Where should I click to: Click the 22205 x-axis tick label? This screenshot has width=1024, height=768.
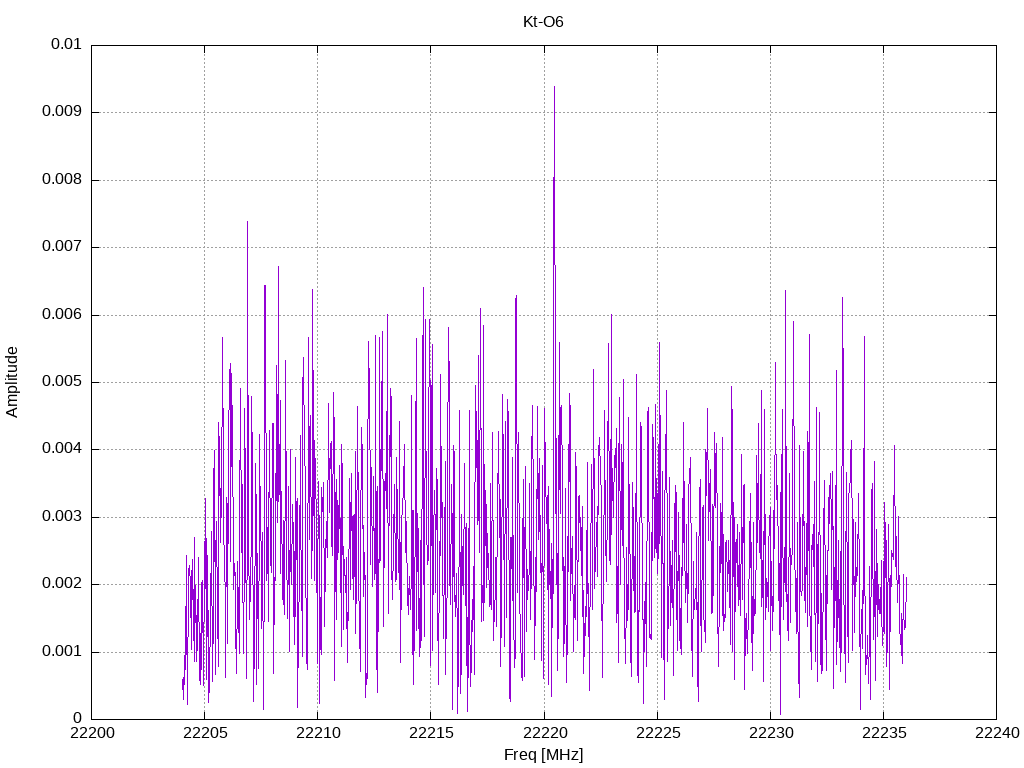point(204,733)
